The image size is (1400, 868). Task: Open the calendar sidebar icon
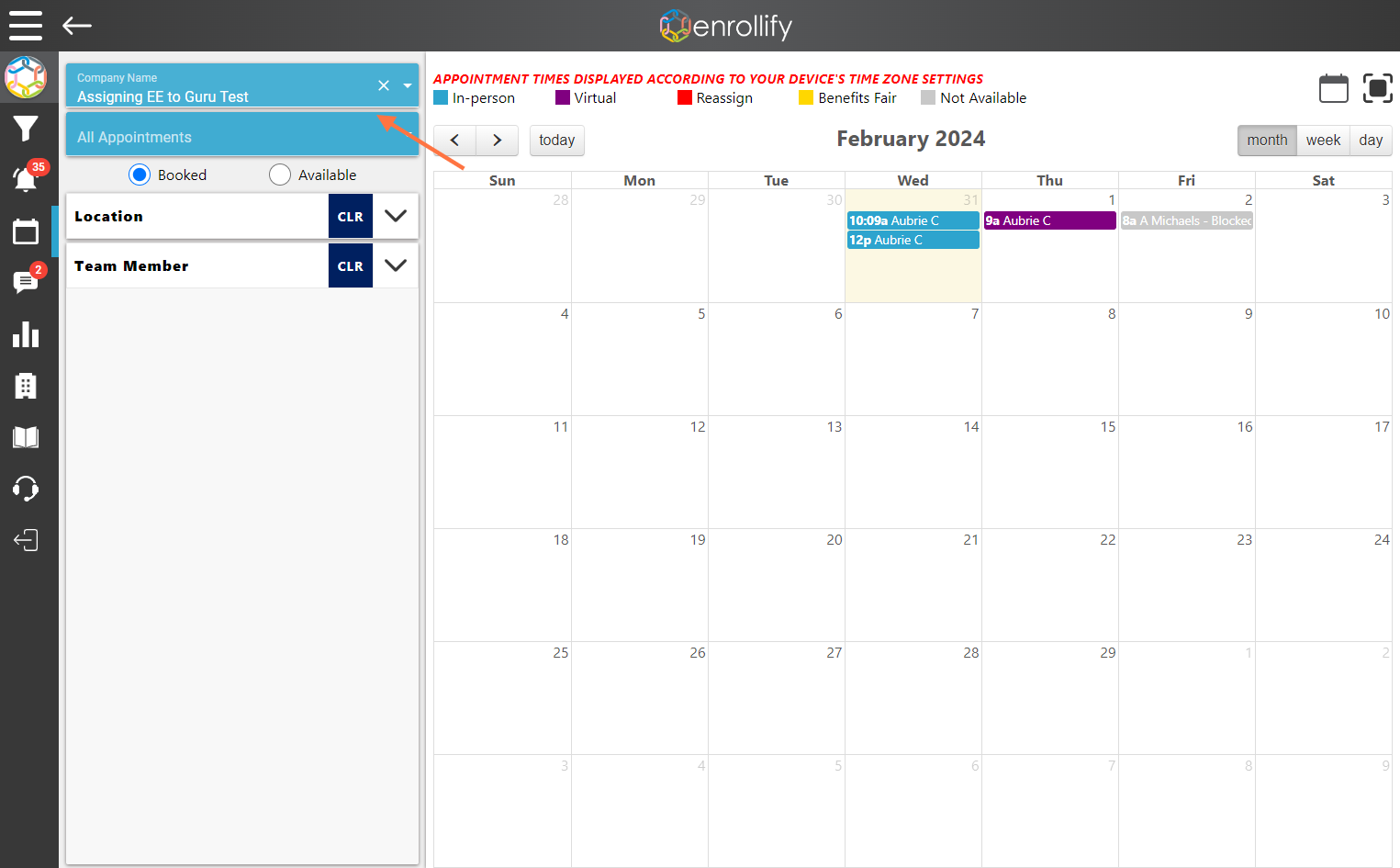(26, 231)
